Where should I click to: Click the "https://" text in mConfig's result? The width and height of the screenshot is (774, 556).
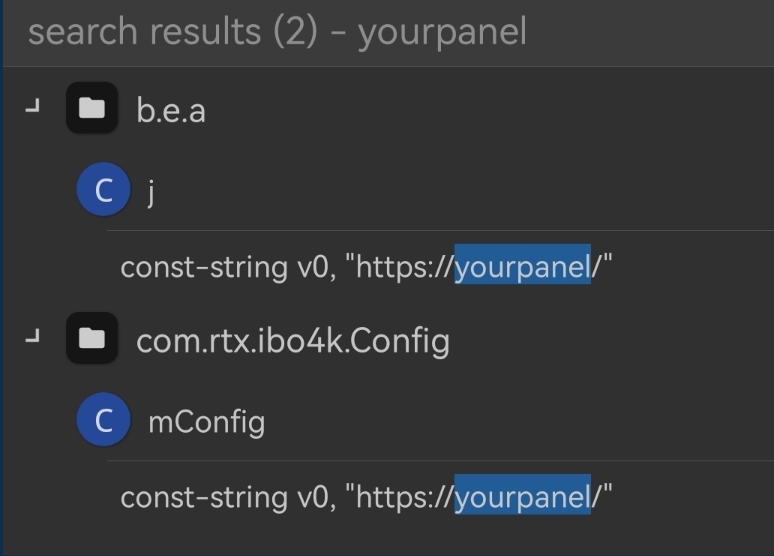tap(405, 496)
